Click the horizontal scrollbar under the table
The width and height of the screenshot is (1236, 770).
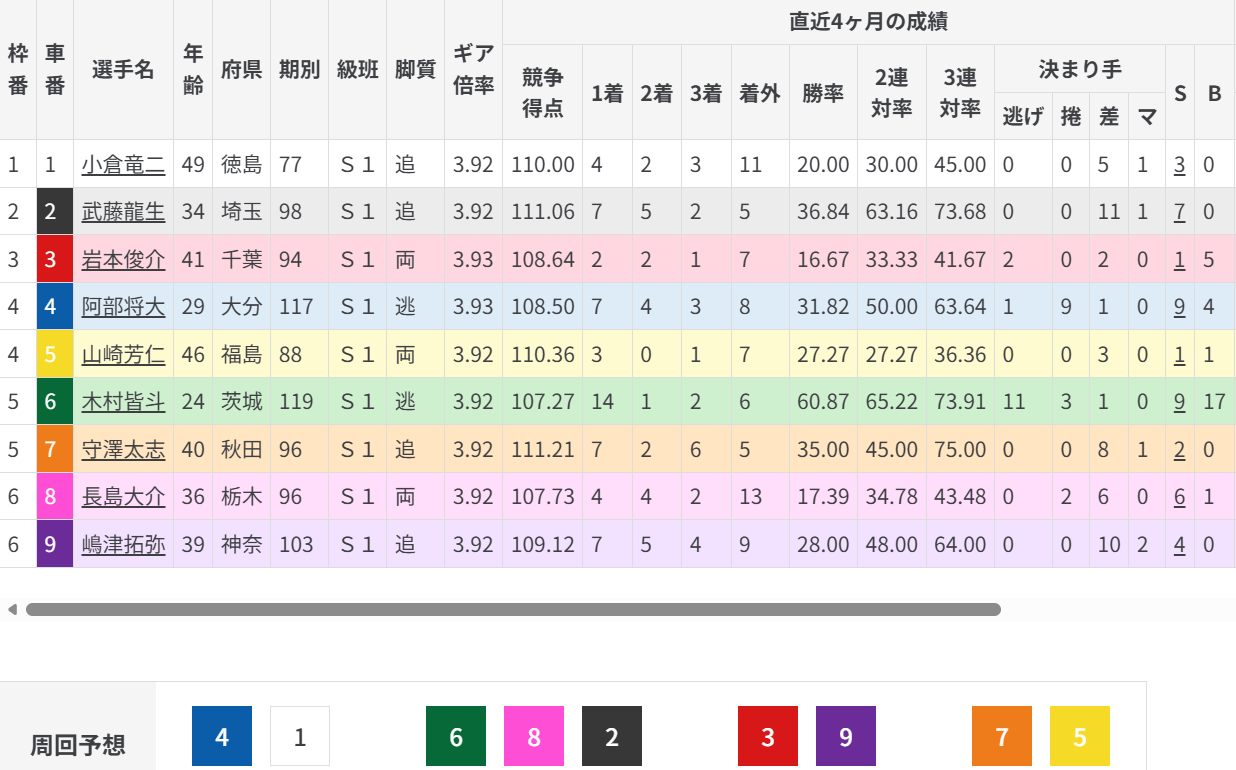513,609
